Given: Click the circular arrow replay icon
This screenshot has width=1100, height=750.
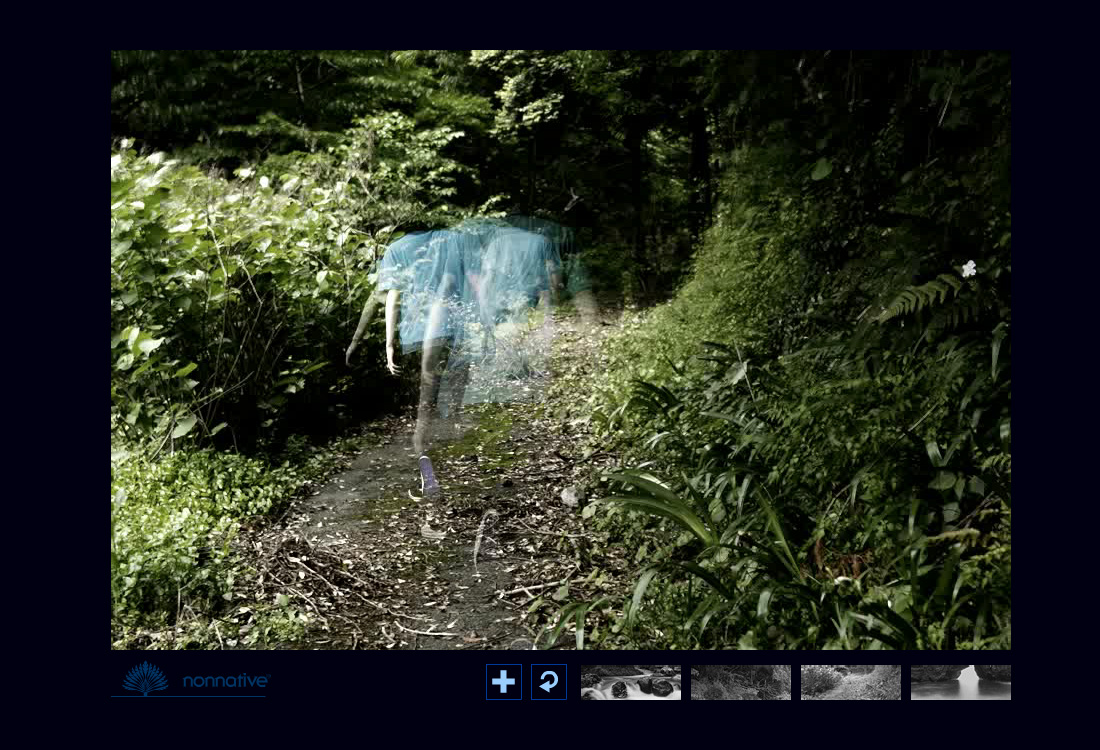Looking at the screenshot, I should click(x=549, y=682).
